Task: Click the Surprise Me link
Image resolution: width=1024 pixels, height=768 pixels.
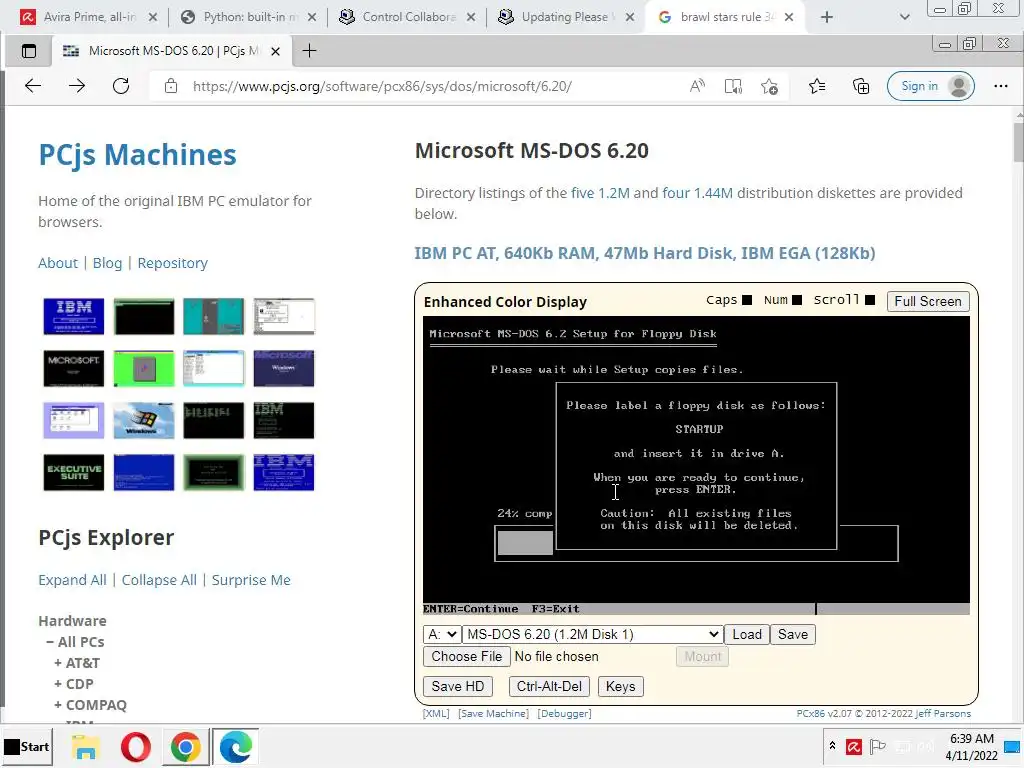Action: tap(251, 580)
